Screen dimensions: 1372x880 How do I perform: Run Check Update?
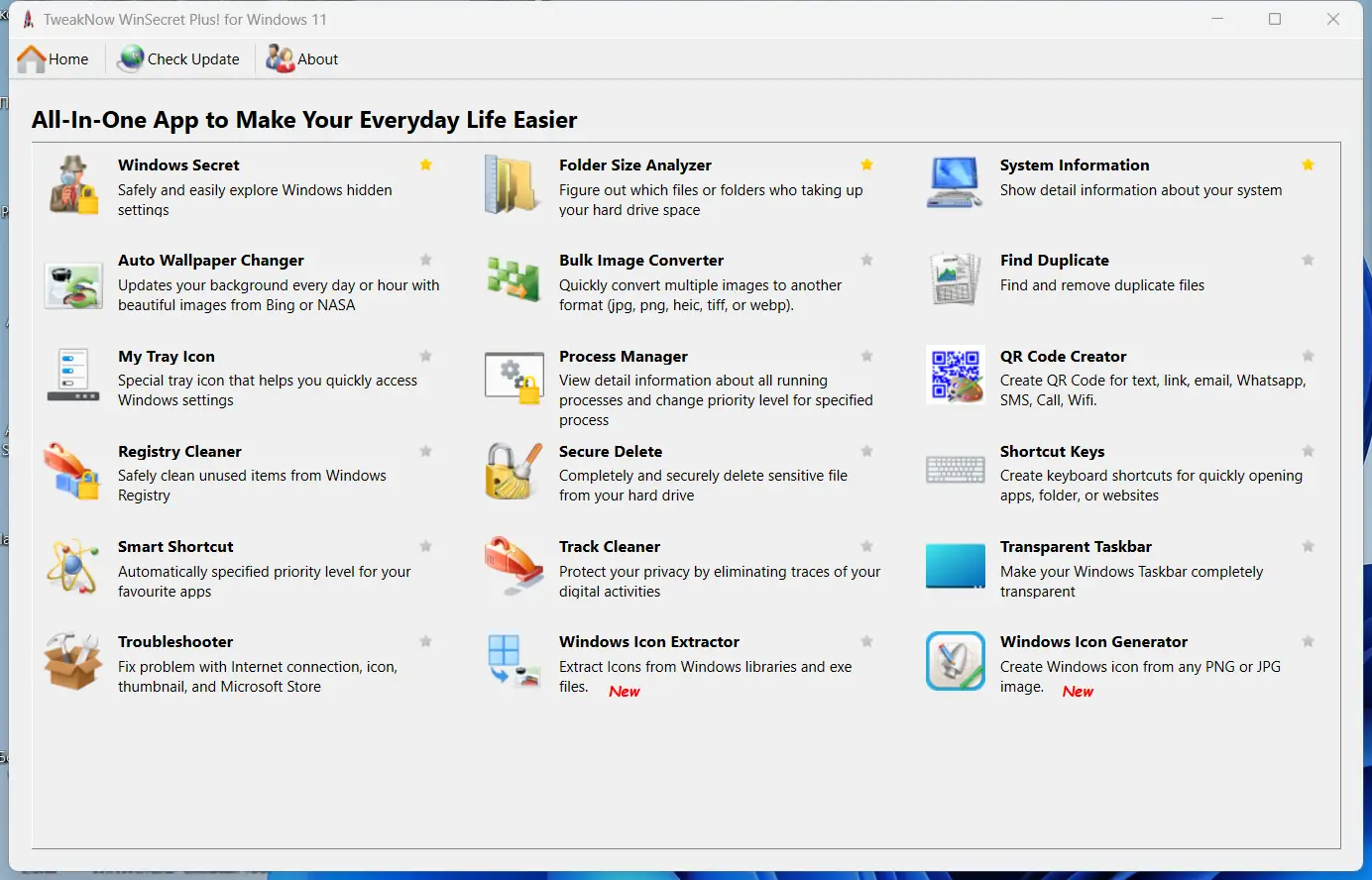(178, 58)
